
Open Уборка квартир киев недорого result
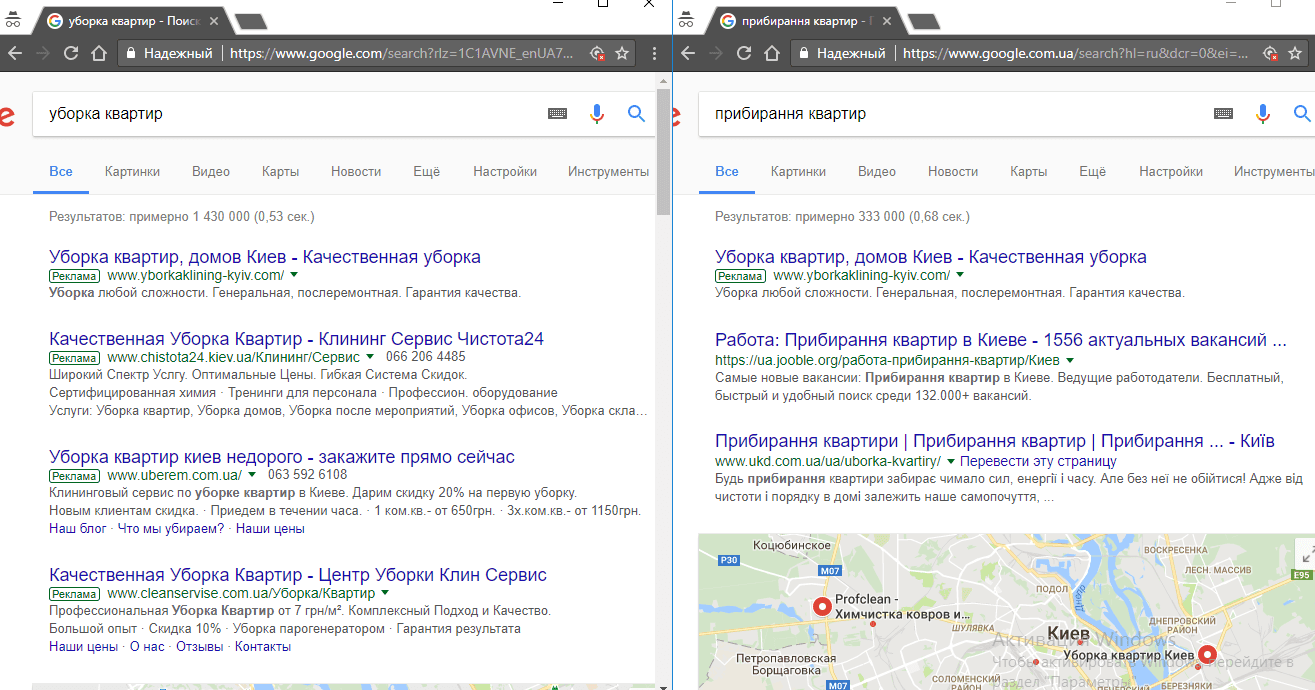pos(282,457)
